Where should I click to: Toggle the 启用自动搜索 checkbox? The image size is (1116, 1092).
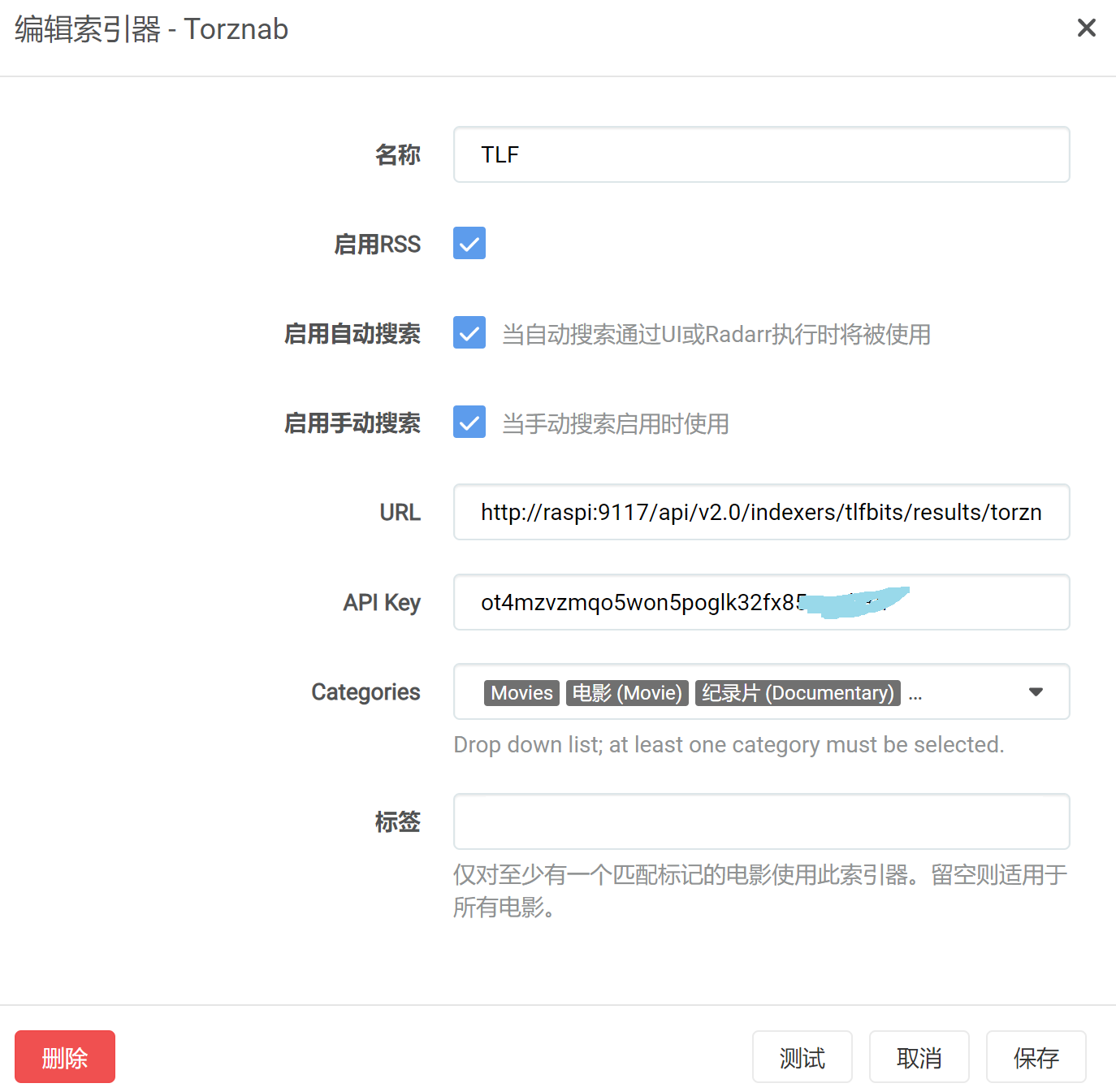[469, 332]
